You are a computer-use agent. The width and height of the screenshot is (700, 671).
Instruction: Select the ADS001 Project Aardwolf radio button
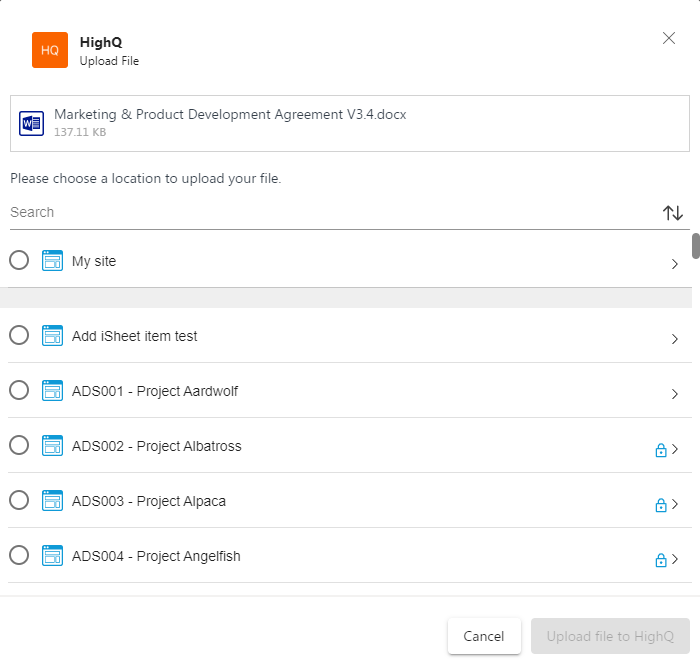pos(19,391)
